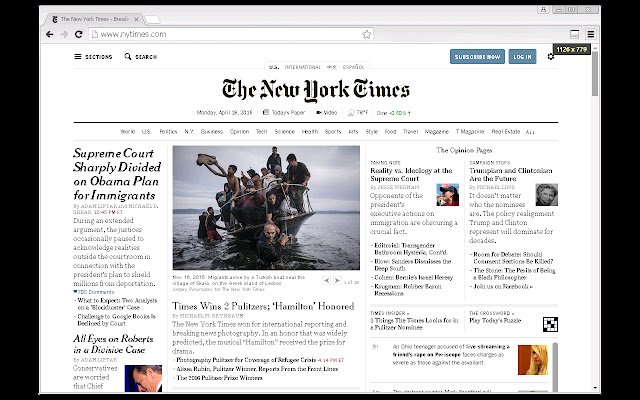This screenshot has width=640, height=400.
Task: Click Michael Lind article thumbnail
Action: click(x=547, y=195)
